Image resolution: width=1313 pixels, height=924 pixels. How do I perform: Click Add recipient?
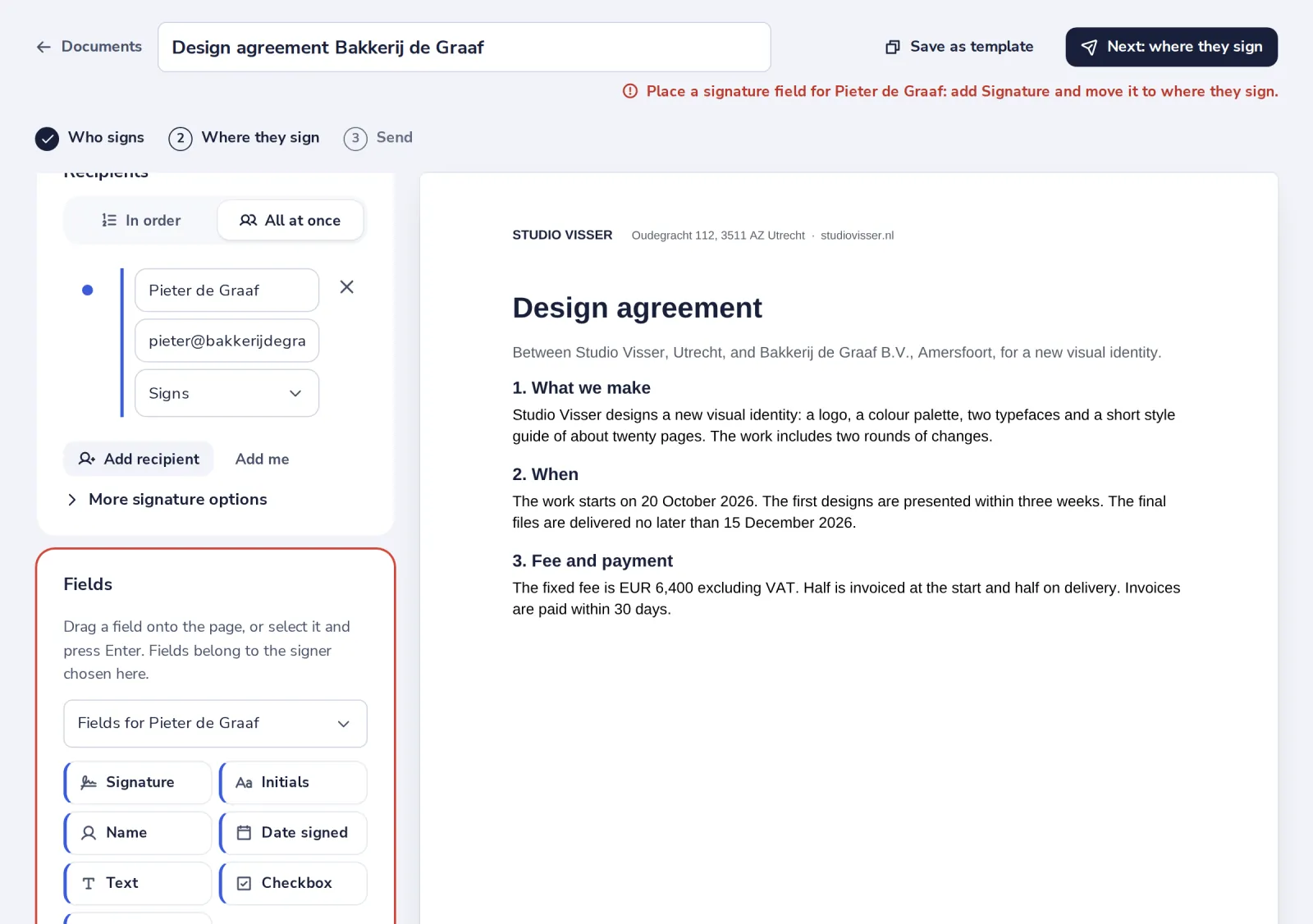(139, 459)
